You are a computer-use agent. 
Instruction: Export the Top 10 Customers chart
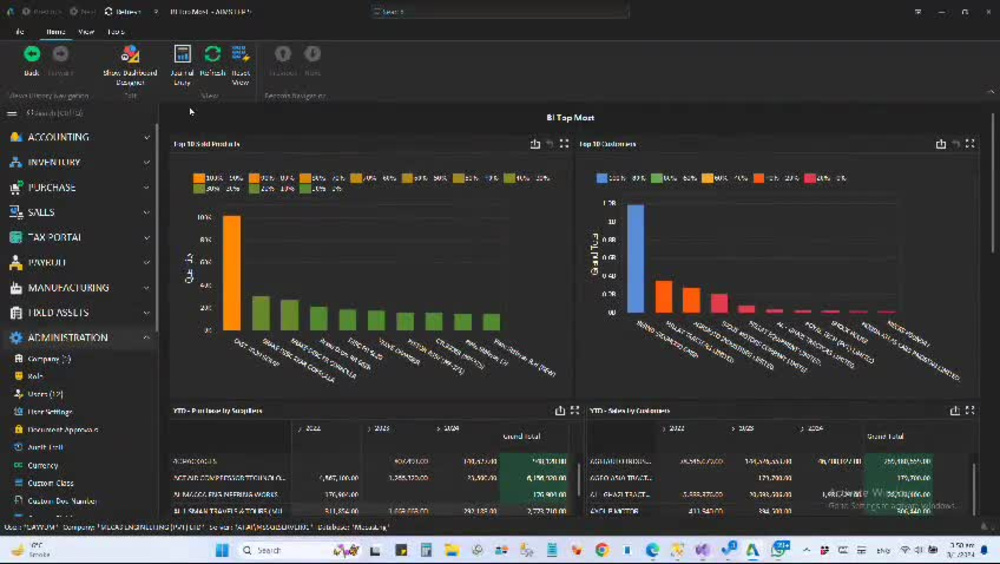coord(941,144)
